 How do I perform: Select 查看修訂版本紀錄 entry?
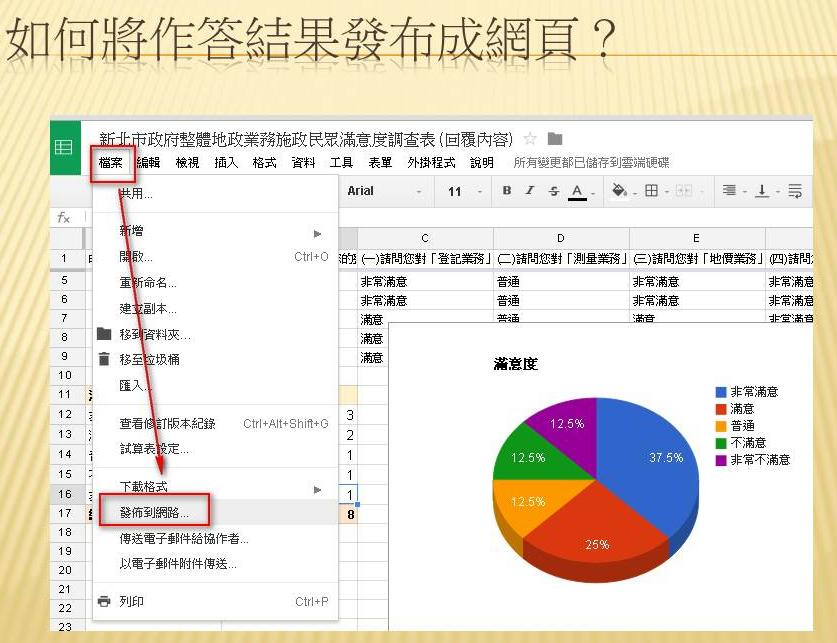point(216,424)
